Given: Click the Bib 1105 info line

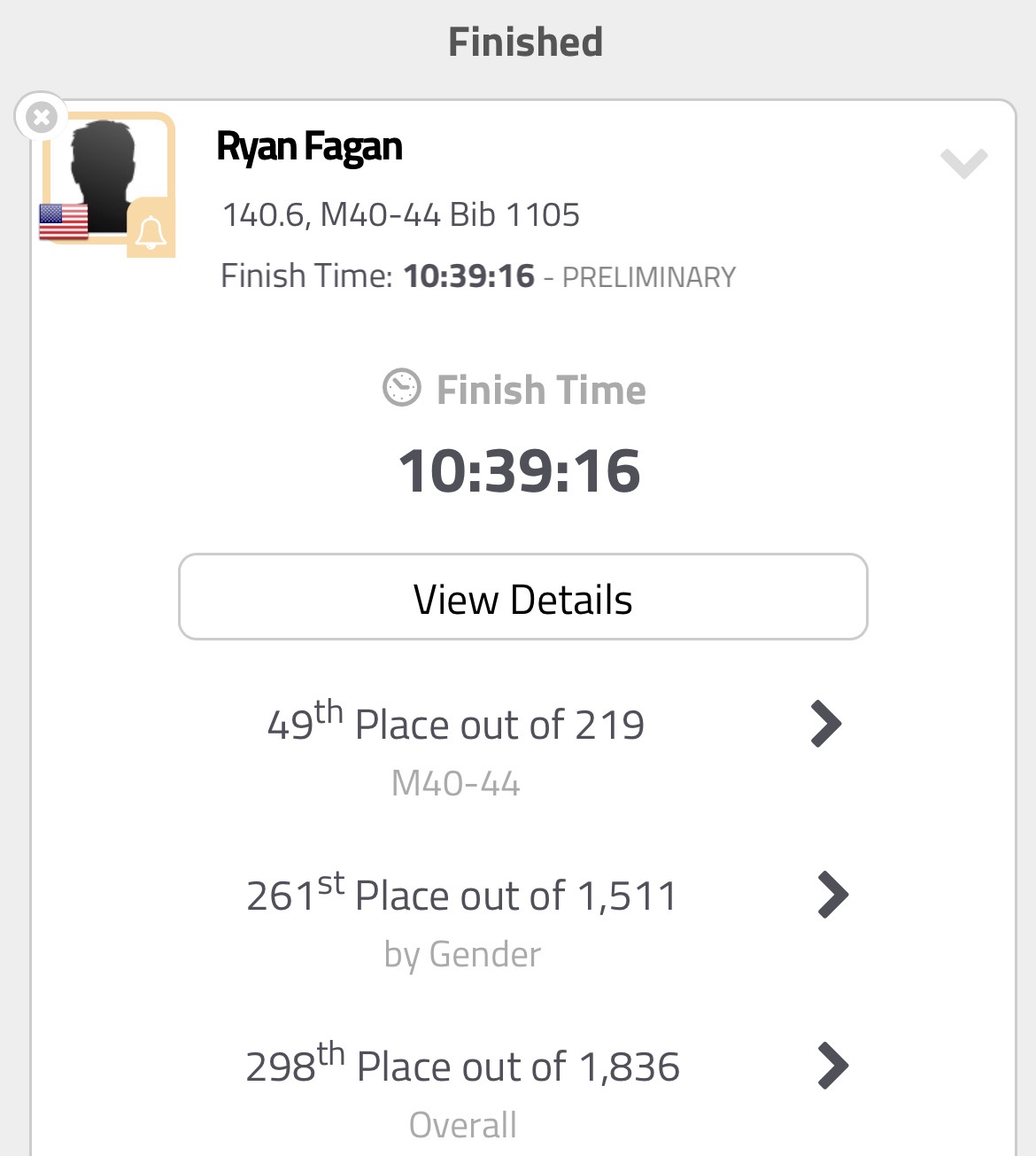Looking at the screenshot, I should 401,214.
